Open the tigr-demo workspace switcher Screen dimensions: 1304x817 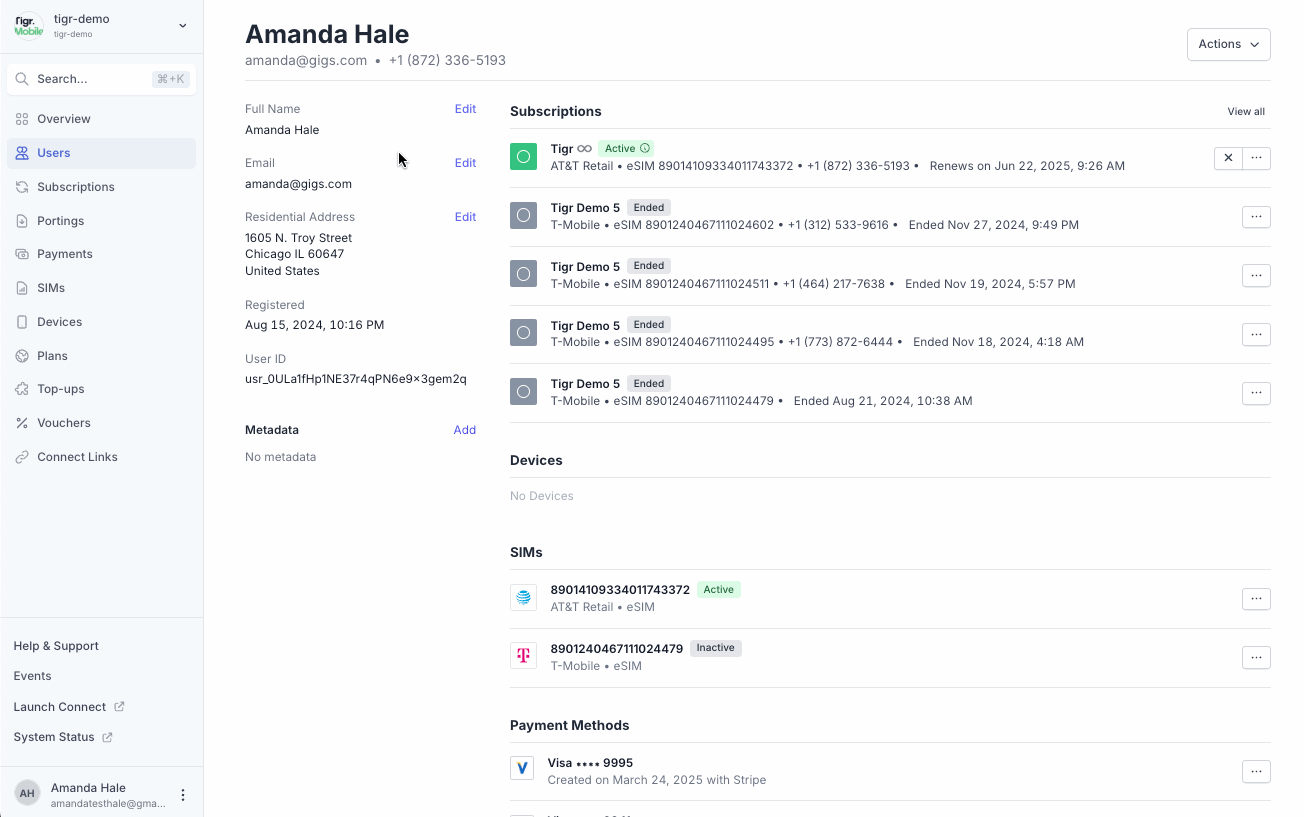pos(100,26)
